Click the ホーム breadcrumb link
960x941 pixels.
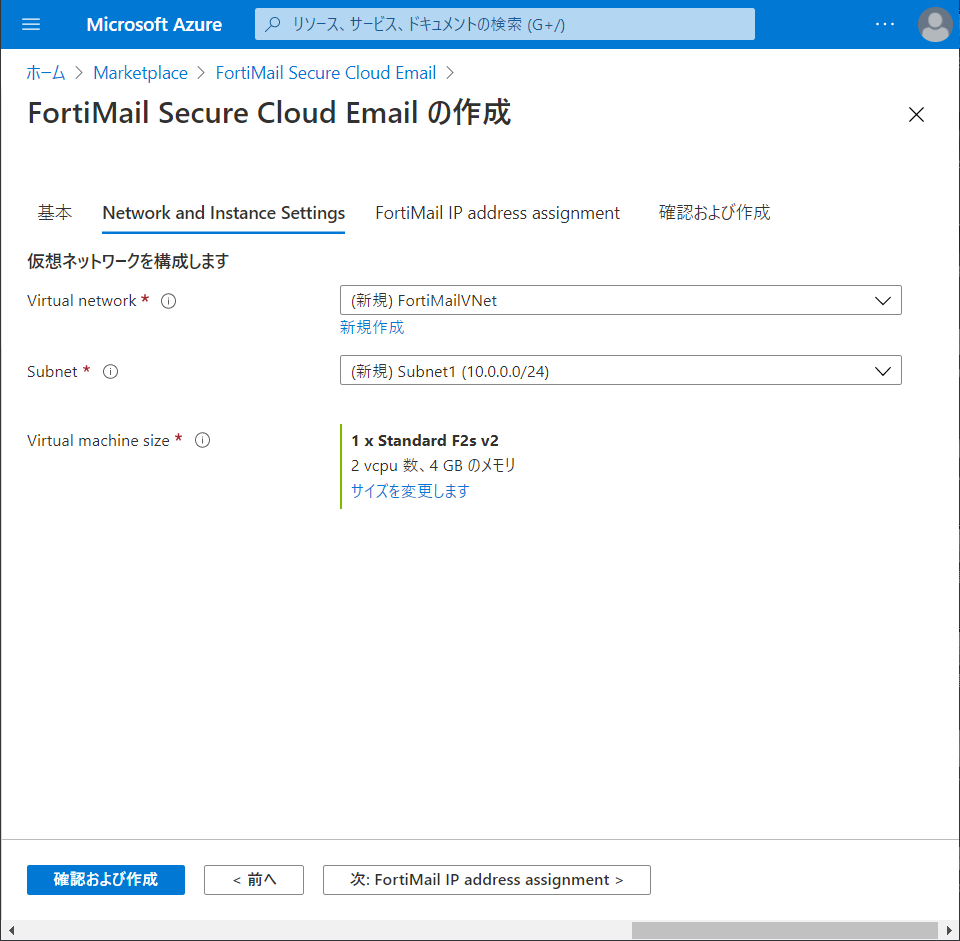click(x=45, y=73)
